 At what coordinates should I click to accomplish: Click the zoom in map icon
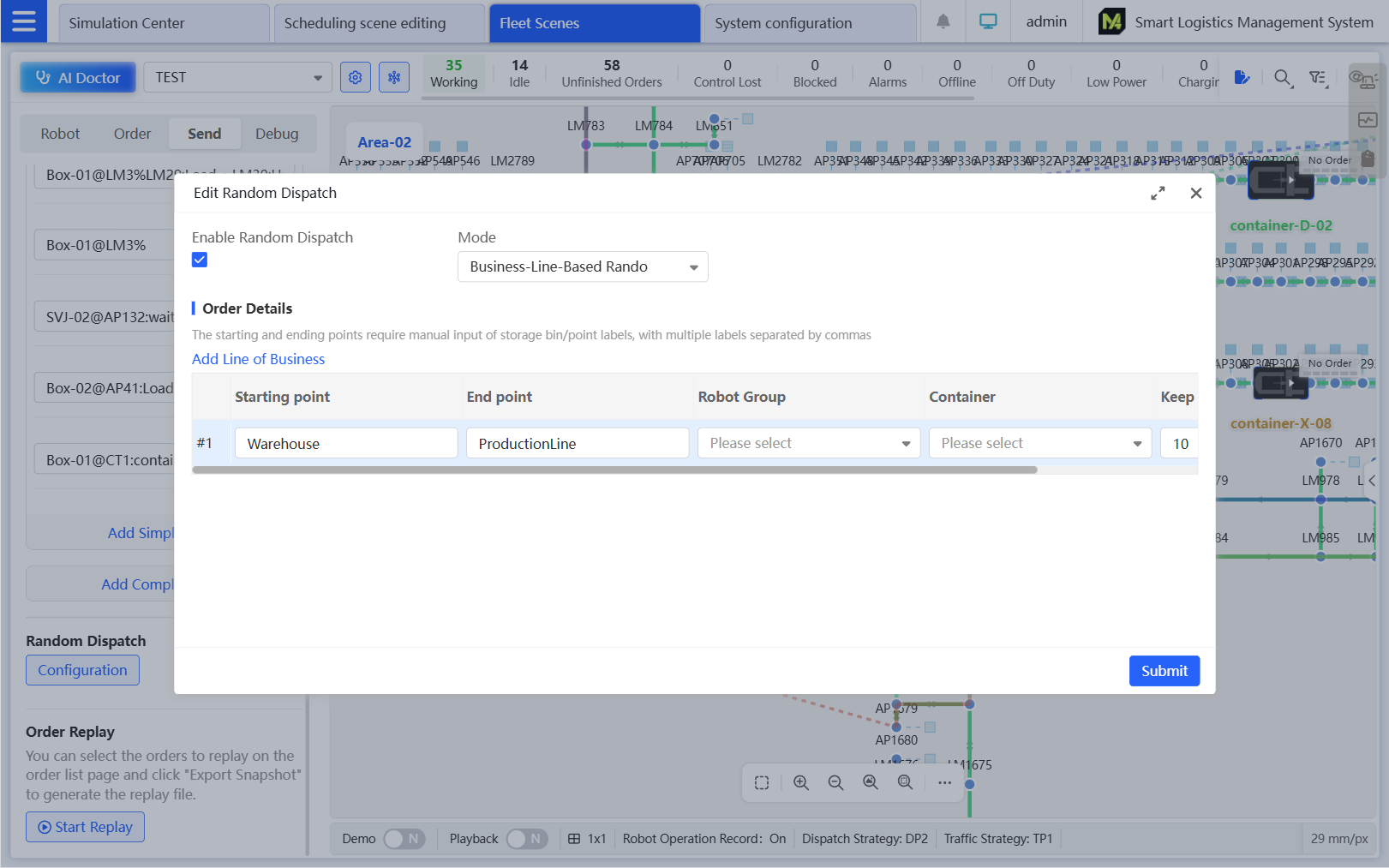click(800, 783)
